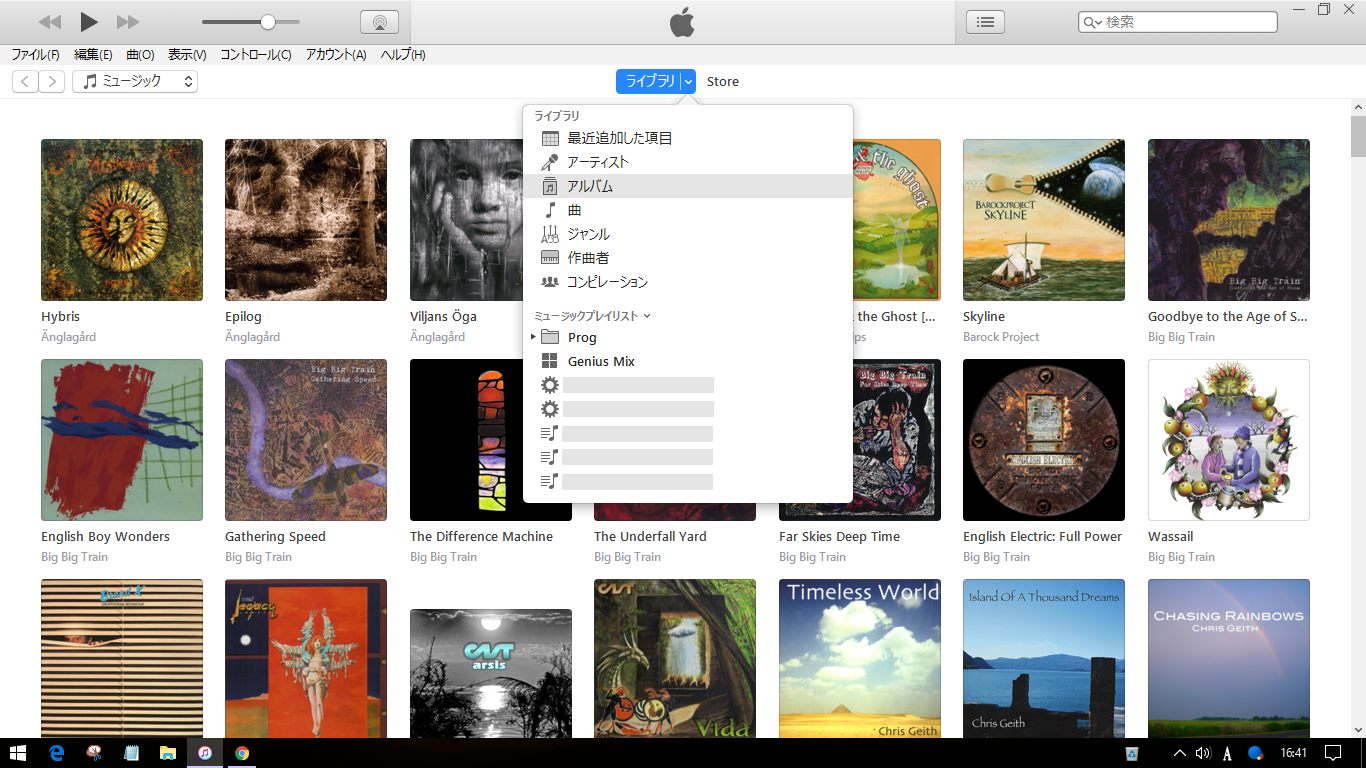This screenshot has height=768, width=1366.
Task: Select コンピレーション in the library menu
Action: (688, 282)
